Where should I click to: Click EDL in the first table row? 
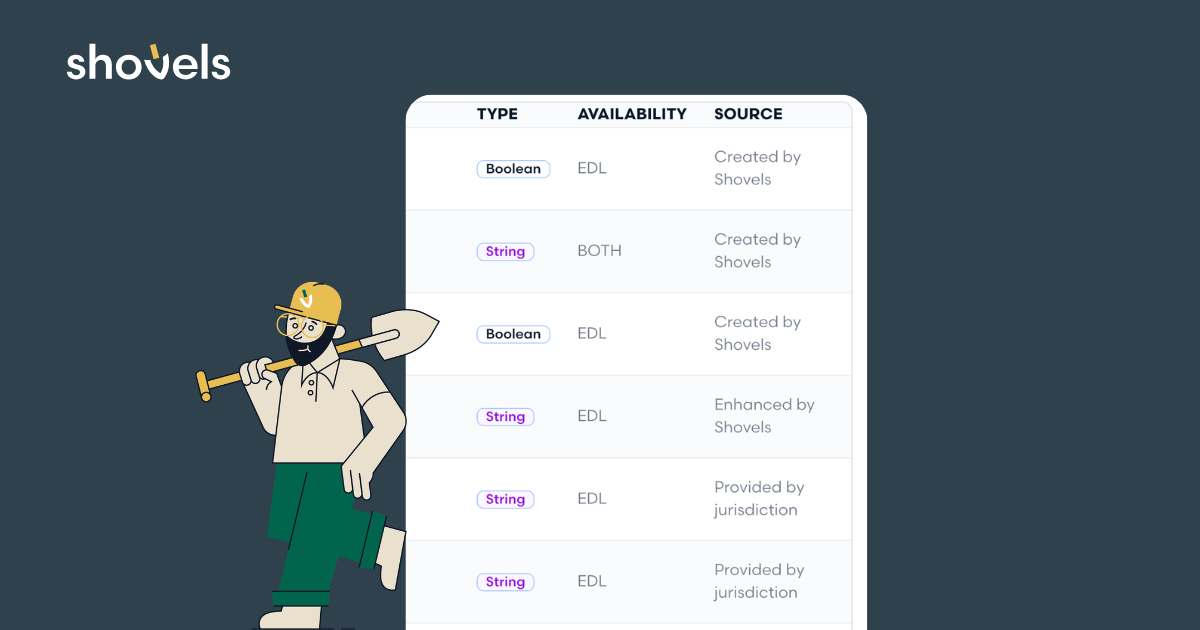click(592, 169)
